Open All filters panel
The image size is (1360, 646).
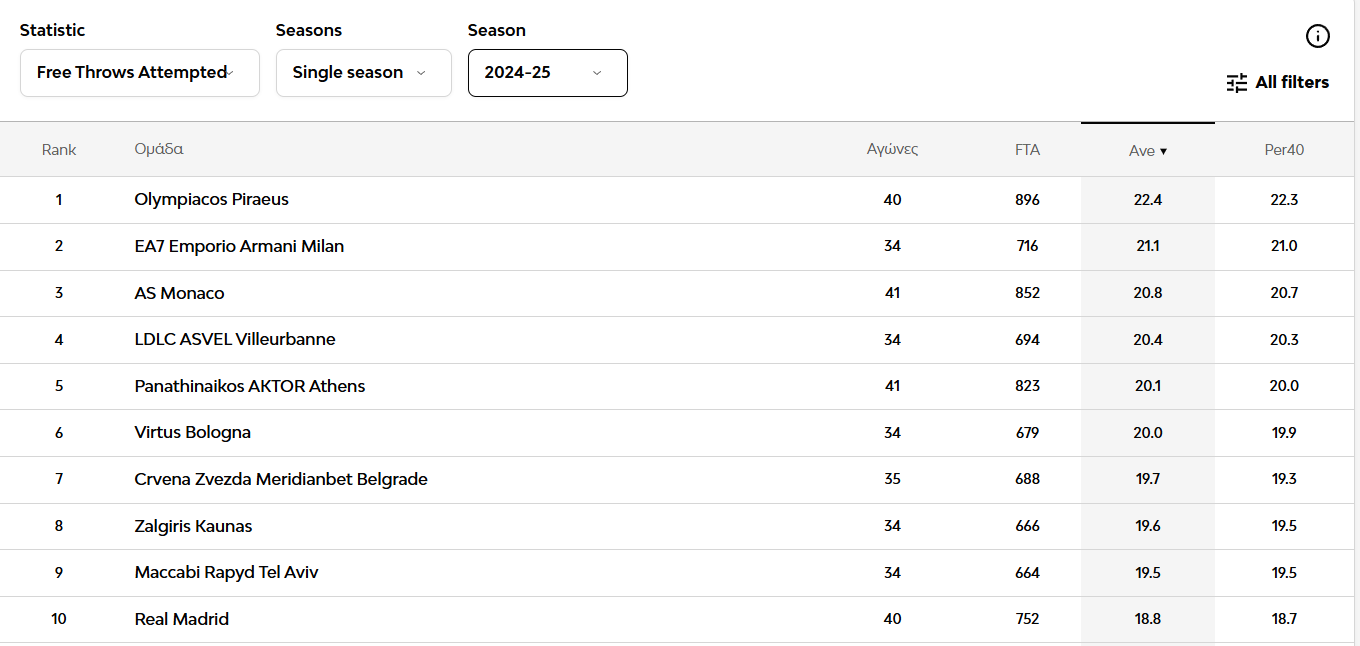(1291, 83)
